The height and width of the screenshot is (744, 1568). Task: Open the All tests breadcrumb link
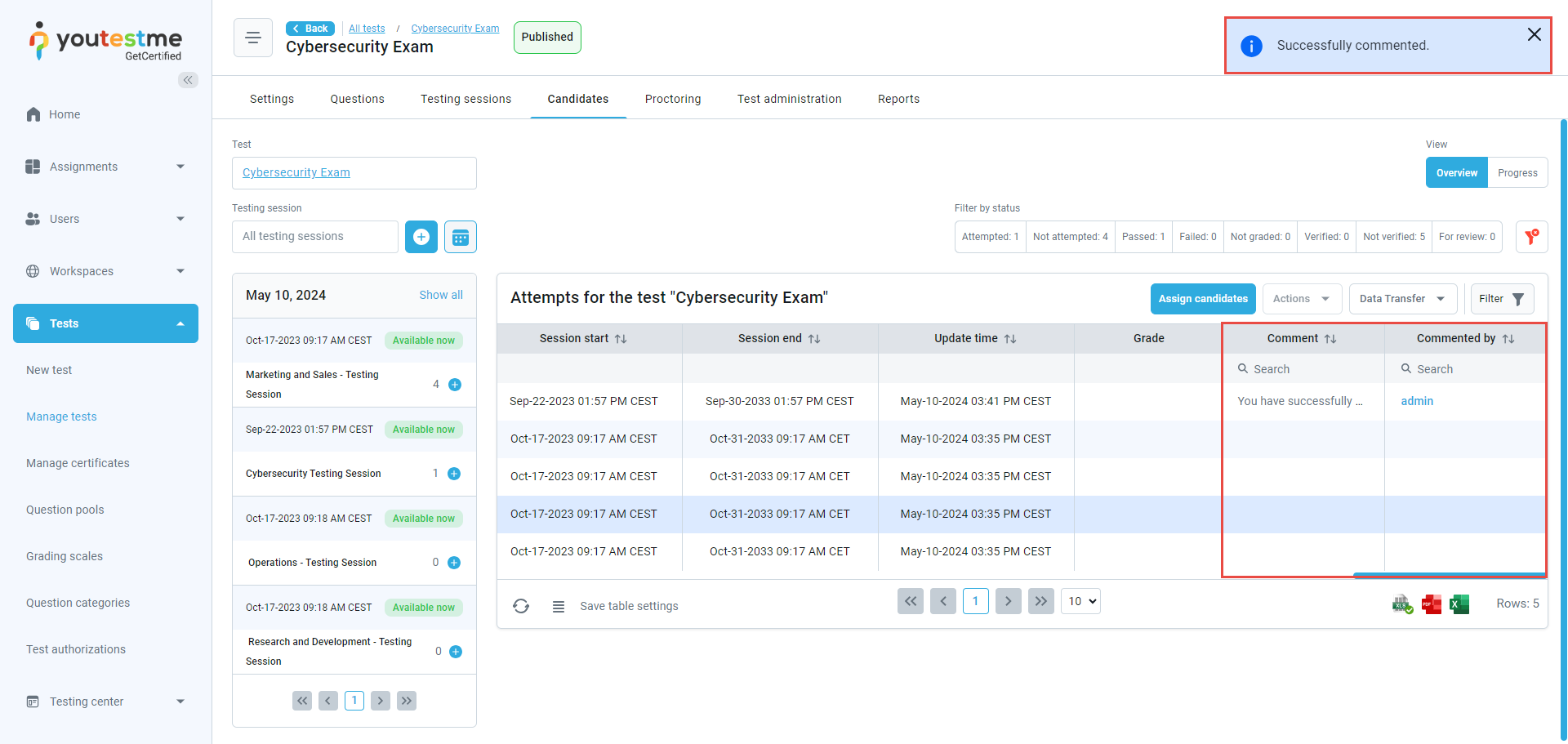tap(367, 29)
